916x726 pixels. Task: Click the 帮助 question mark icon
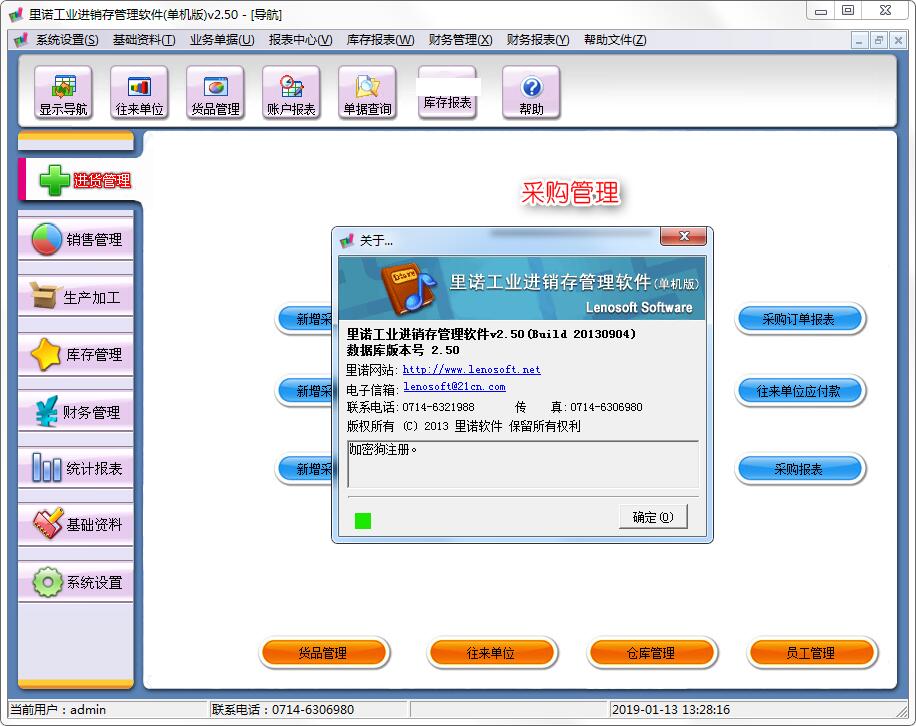[531, 93]
